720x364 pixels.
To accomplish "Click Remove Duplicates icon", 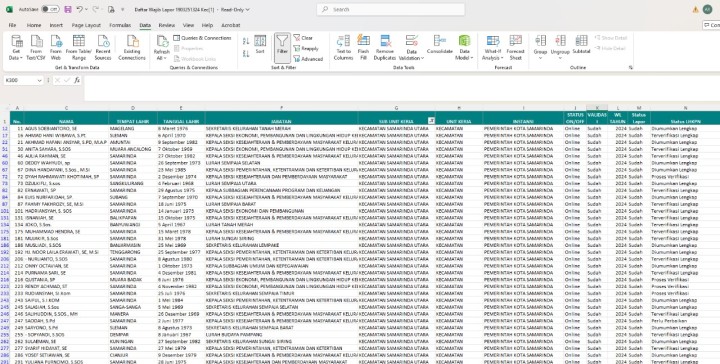I will (385, 48).
